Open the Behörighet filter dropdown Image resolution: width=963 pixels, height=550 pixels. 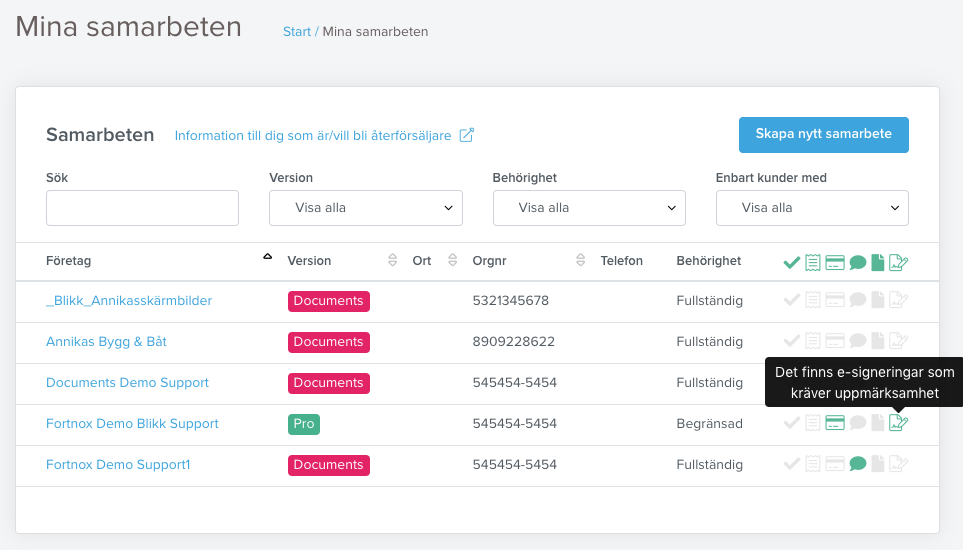589,207
